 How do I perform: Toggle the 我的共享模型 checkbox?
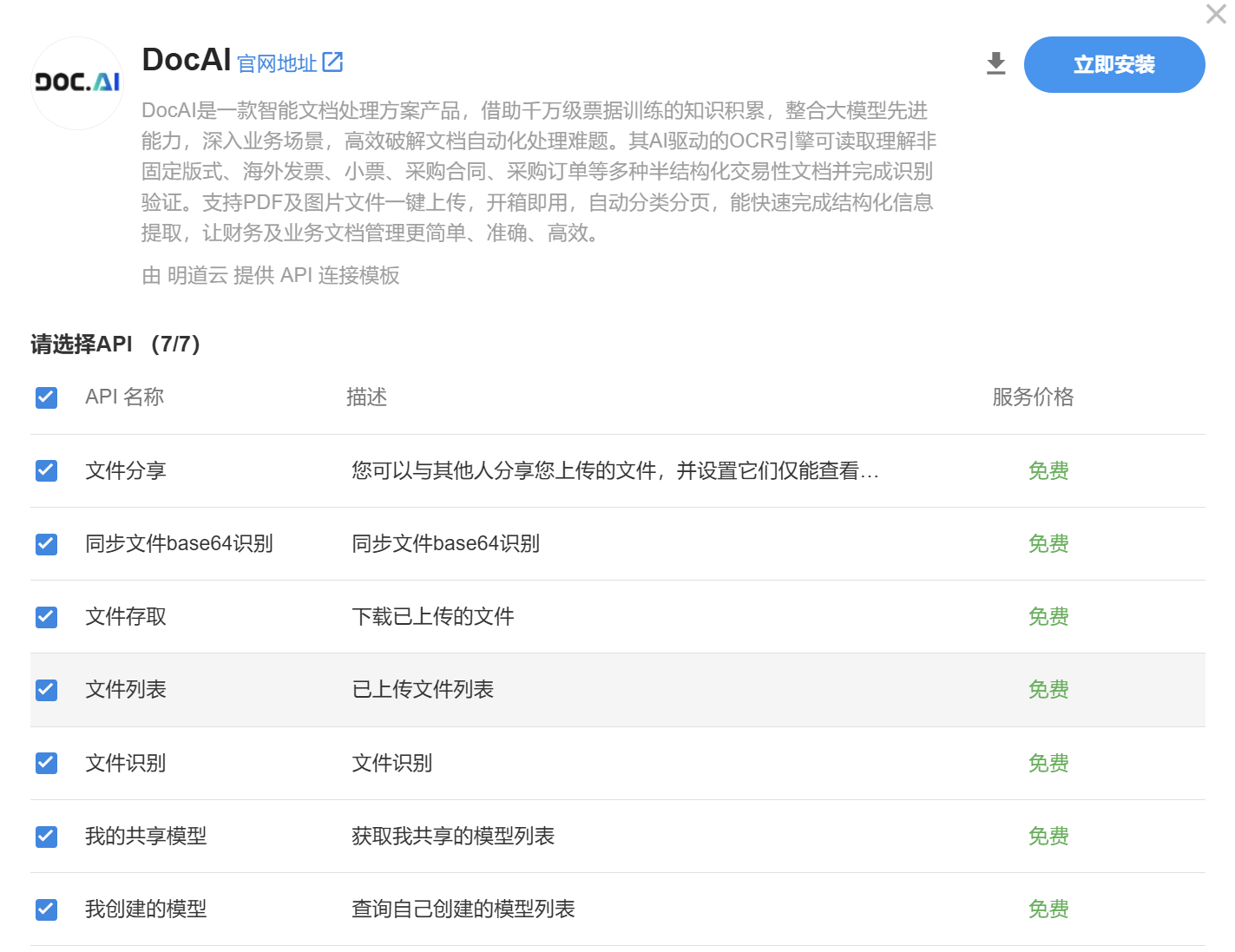coord(46,837)
